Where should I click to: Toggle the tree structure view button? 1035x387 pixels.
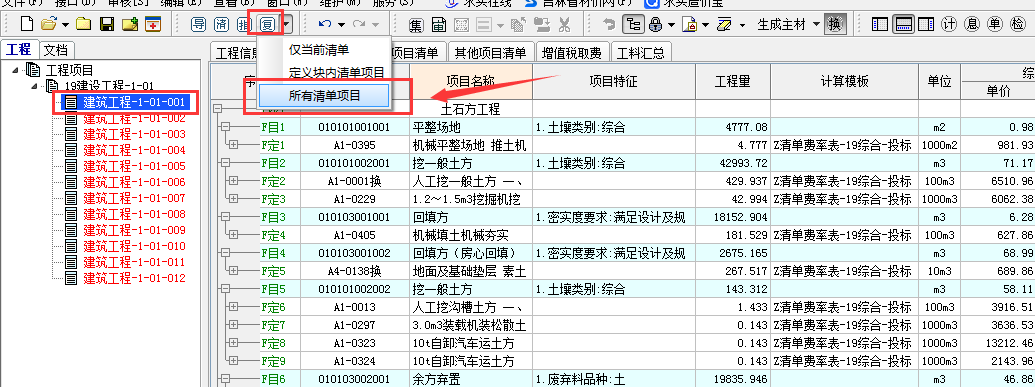pos(634,25)
